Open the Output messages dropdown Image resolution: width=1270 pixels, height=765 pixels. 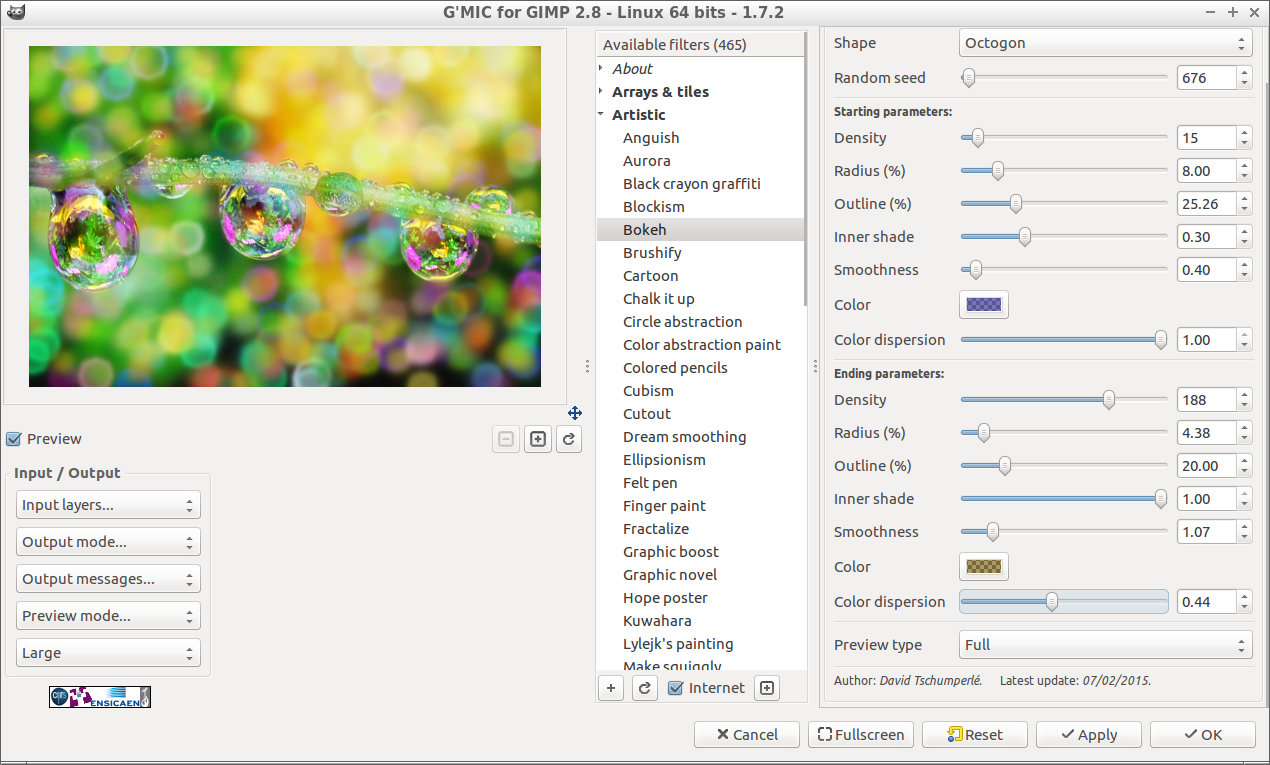[x=108, y=579]
